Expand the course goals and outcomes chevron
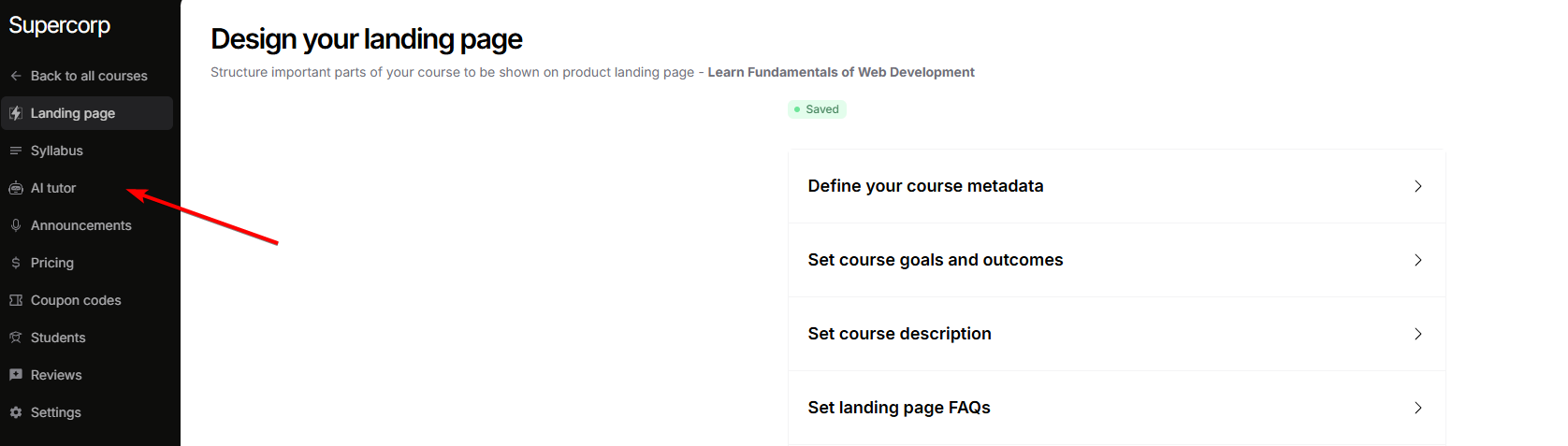This screenshot has width=1568, height=446. [1417, 260]
